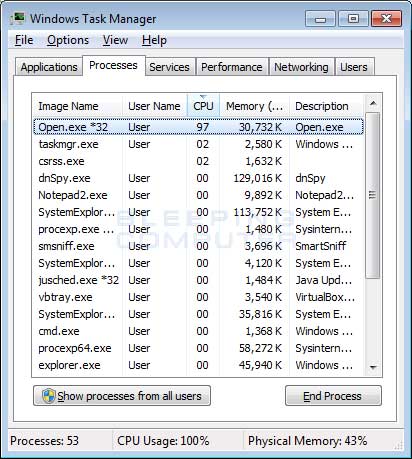Open the File menu
Screen dimensions: 412x459
[x=24, y=40]
